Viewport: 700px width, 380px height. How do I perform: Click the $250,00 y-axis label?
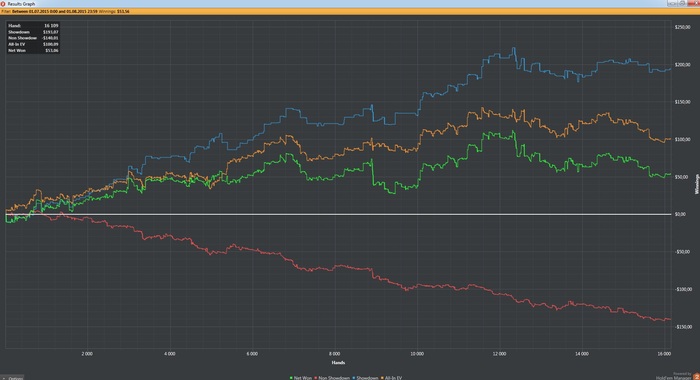coord(683,27)
